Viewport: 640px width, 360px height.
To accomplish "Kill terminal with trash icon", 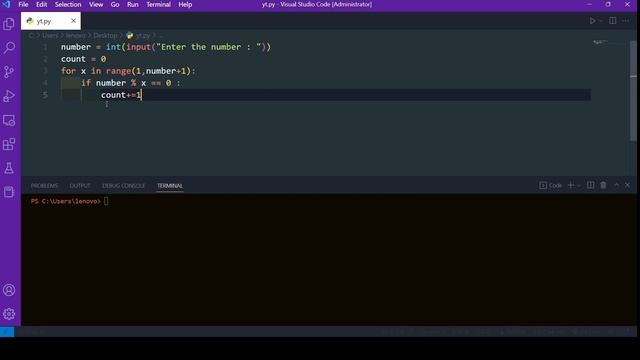I will click(603, 185).
